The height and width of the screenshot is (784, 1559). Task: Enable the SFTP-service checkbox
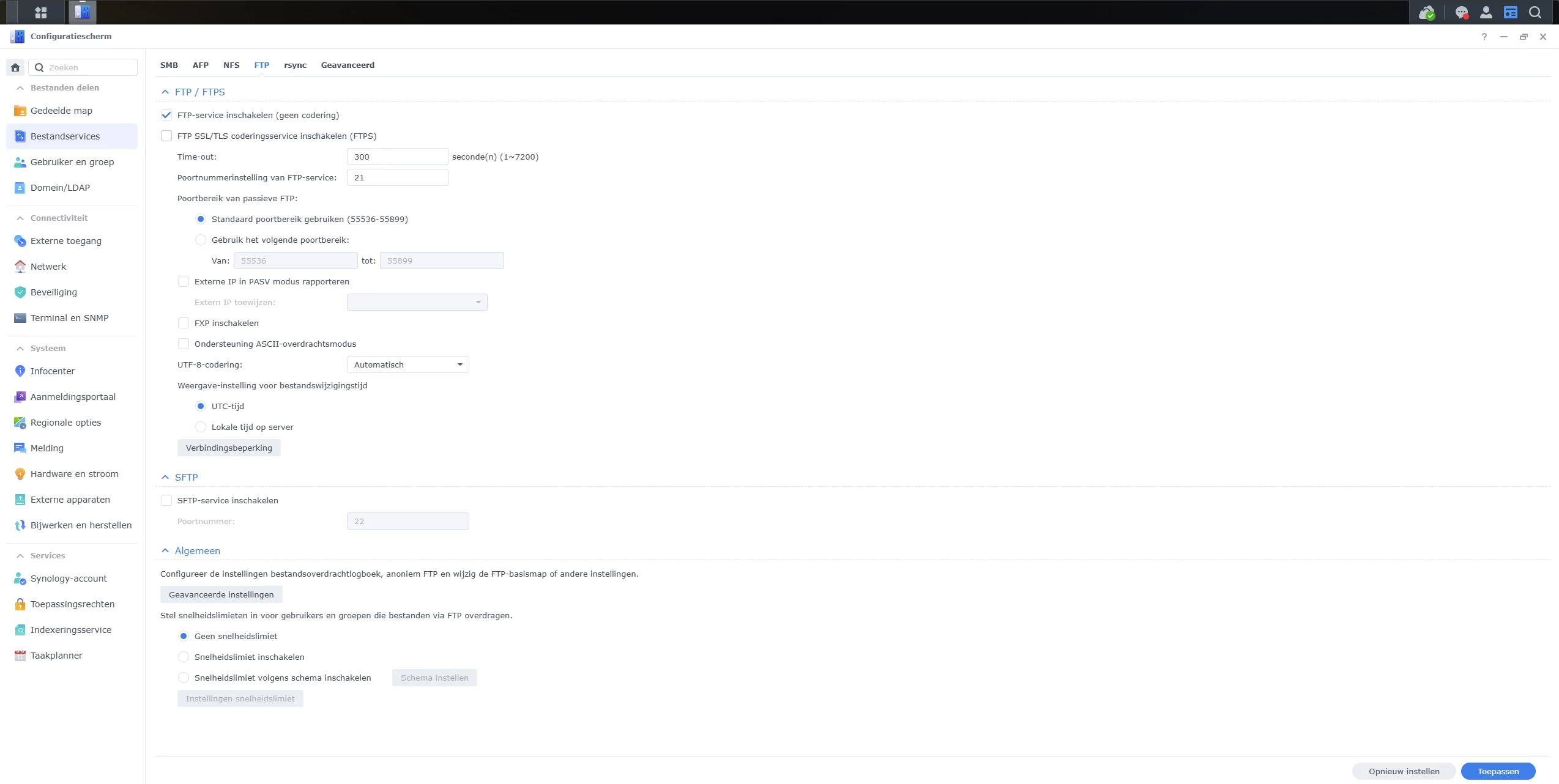[x=166, y=500]
